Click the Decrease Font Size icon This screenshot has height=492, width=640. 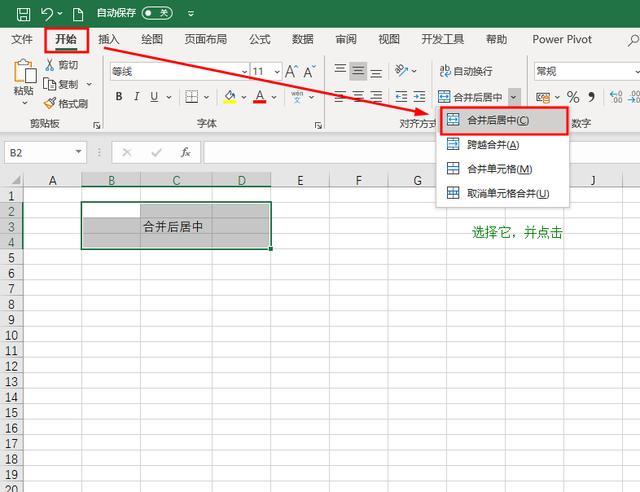[x=309, y=72]
